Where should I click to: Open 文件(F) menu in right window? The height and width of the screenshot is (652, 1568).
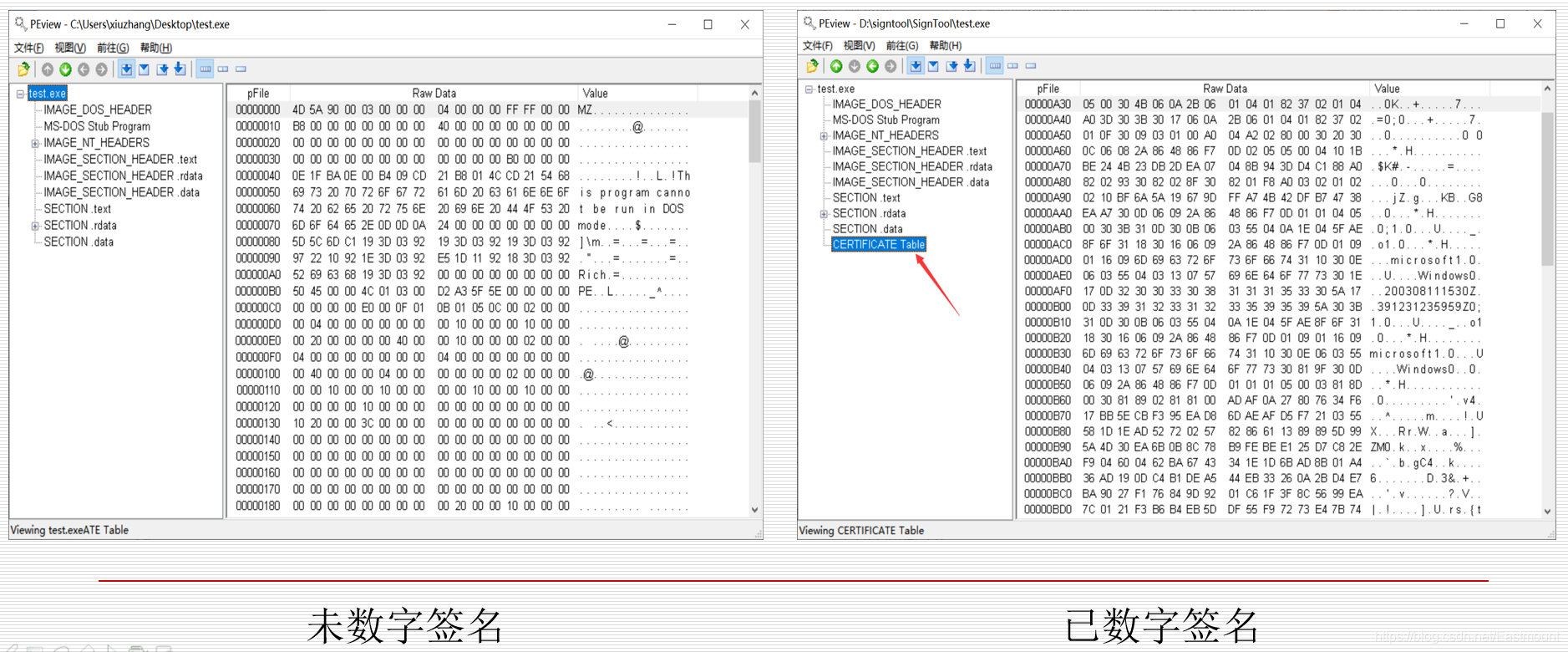point(818,45)
